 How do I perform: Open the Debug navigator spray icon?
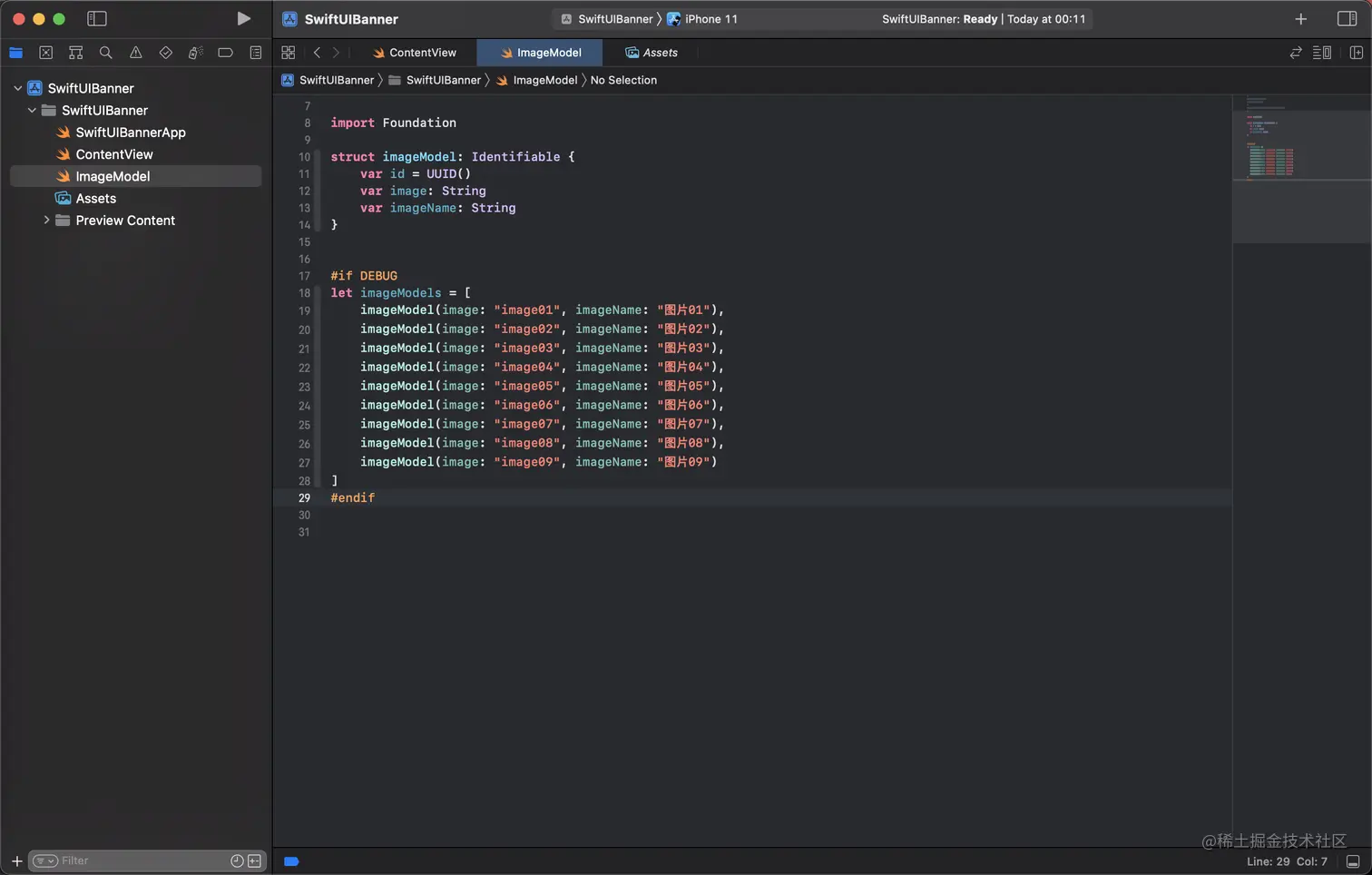(195, 53)
